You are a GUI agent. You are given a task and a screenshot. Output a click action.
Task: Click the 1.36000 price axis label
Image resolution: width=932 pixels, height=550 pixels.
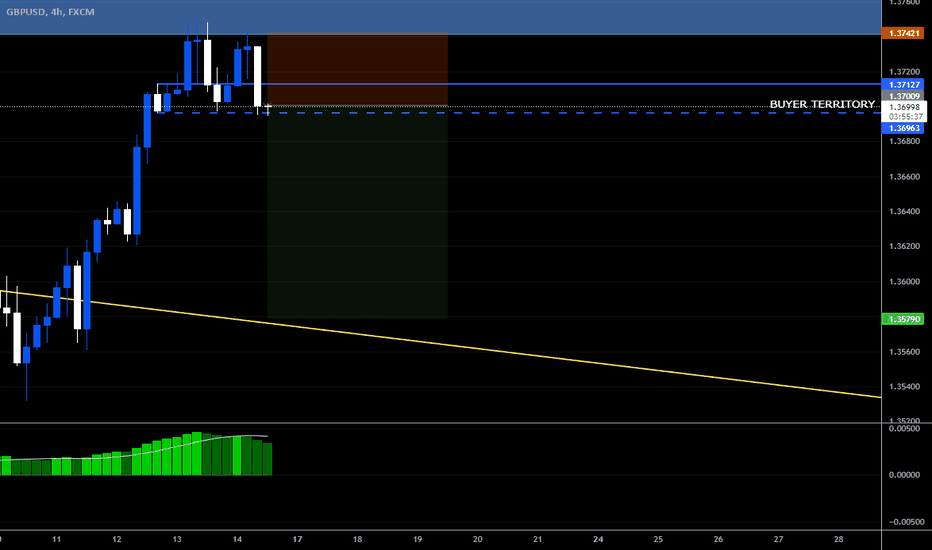point(904,282)
